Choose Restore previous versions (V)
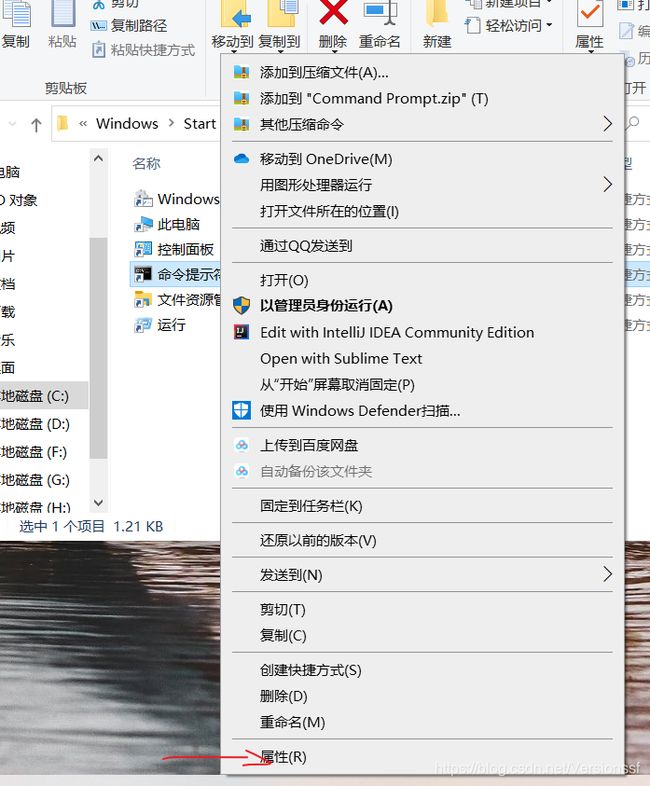The image size is (650, 786). (422, 540)
